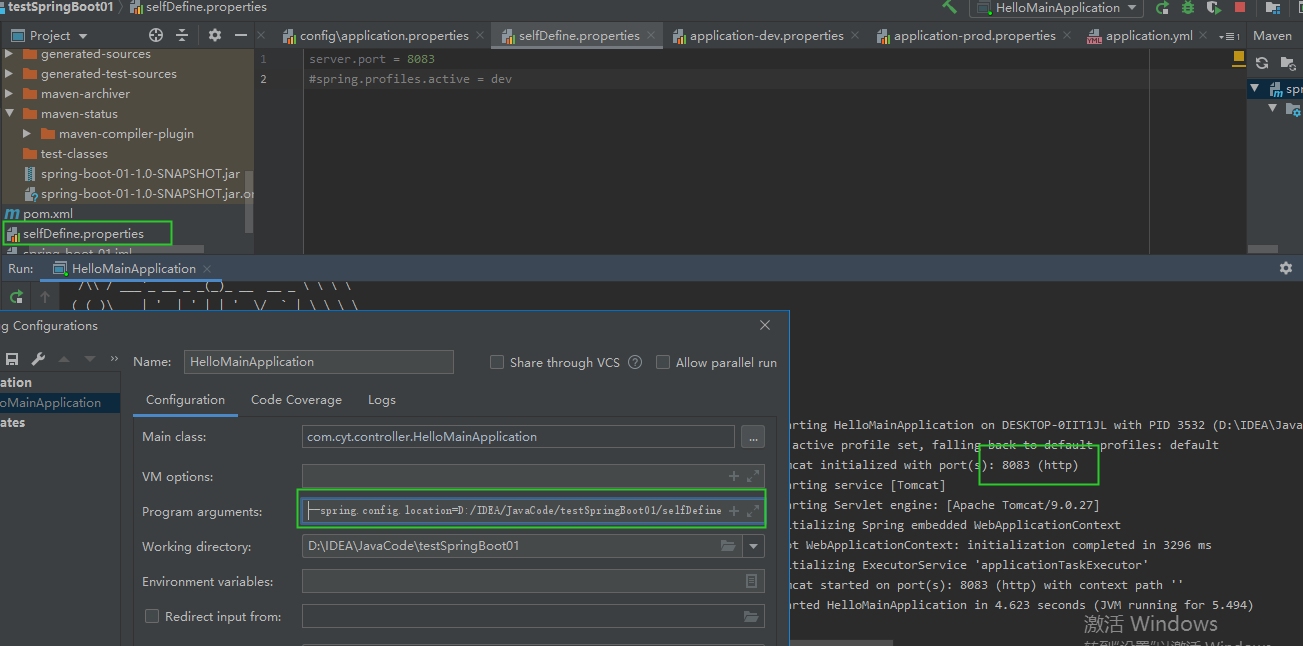
Task: Open Project panel settings gear
Action: [x=214, y=35]
